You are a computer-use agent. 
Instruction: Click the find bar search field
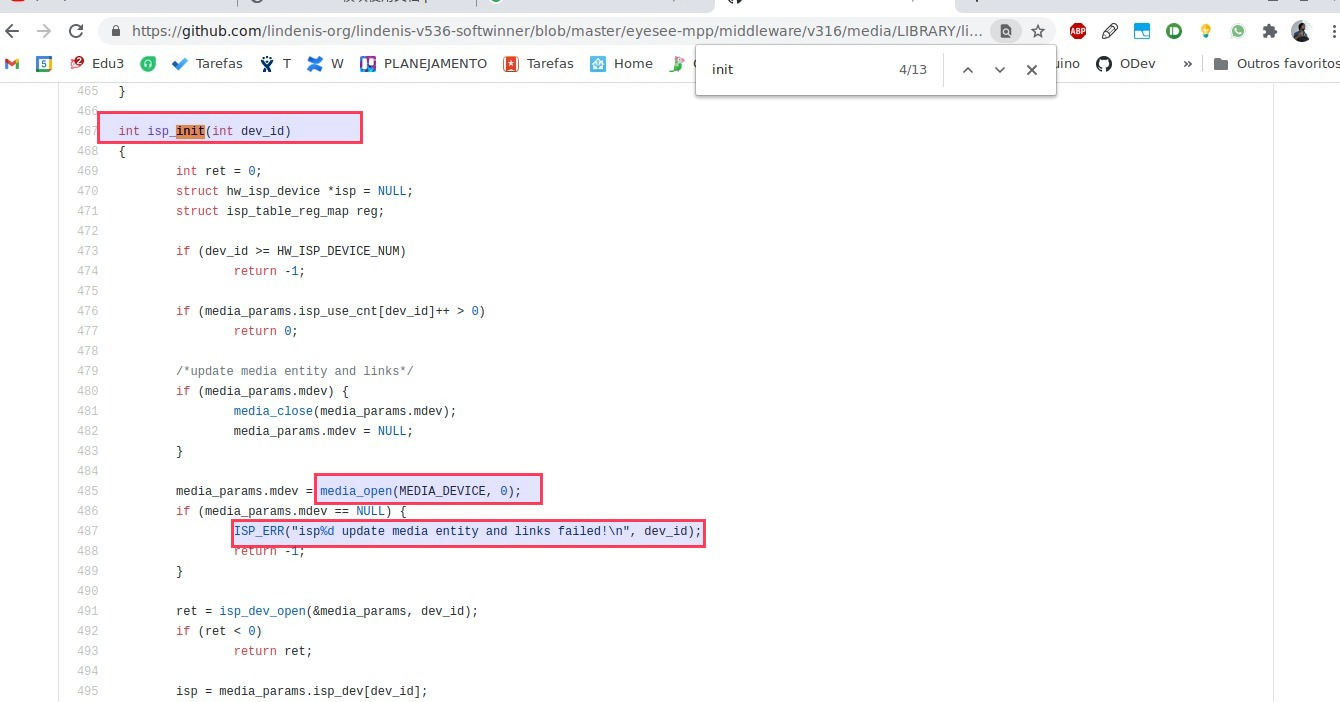pos(797,70)
